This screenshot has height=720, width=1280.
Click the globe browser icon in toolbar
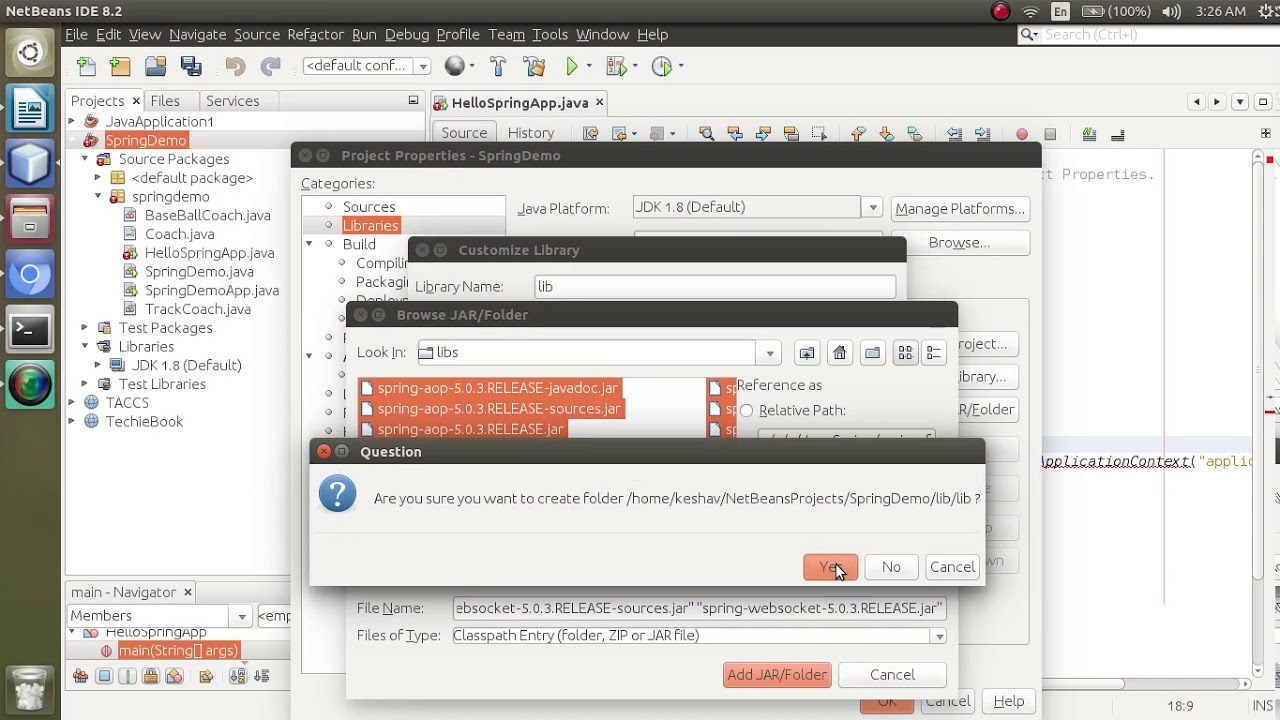[455, 66]
